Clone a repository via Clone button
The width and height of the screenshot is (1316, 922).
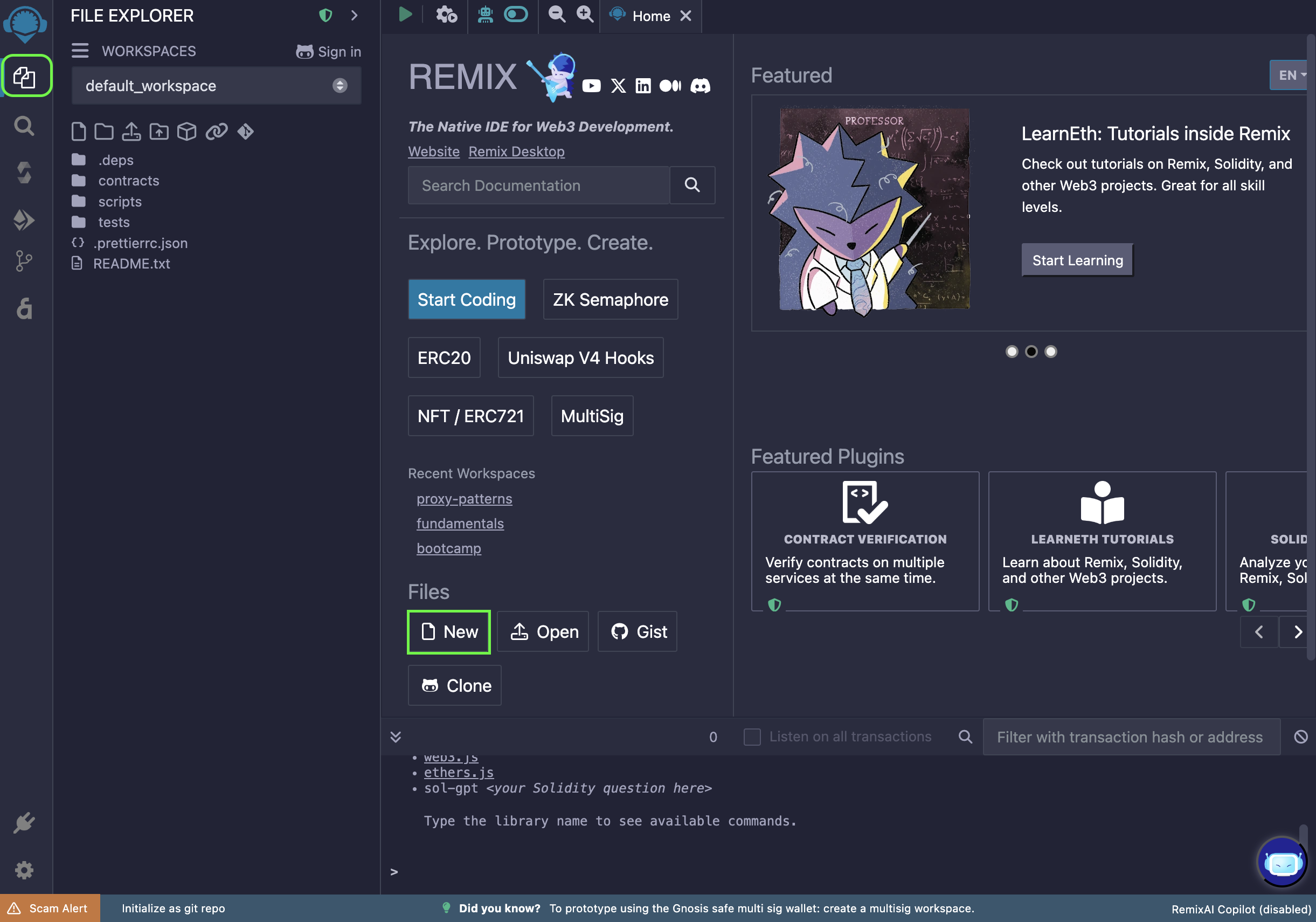pyautogui.click(x=454, y=686)
